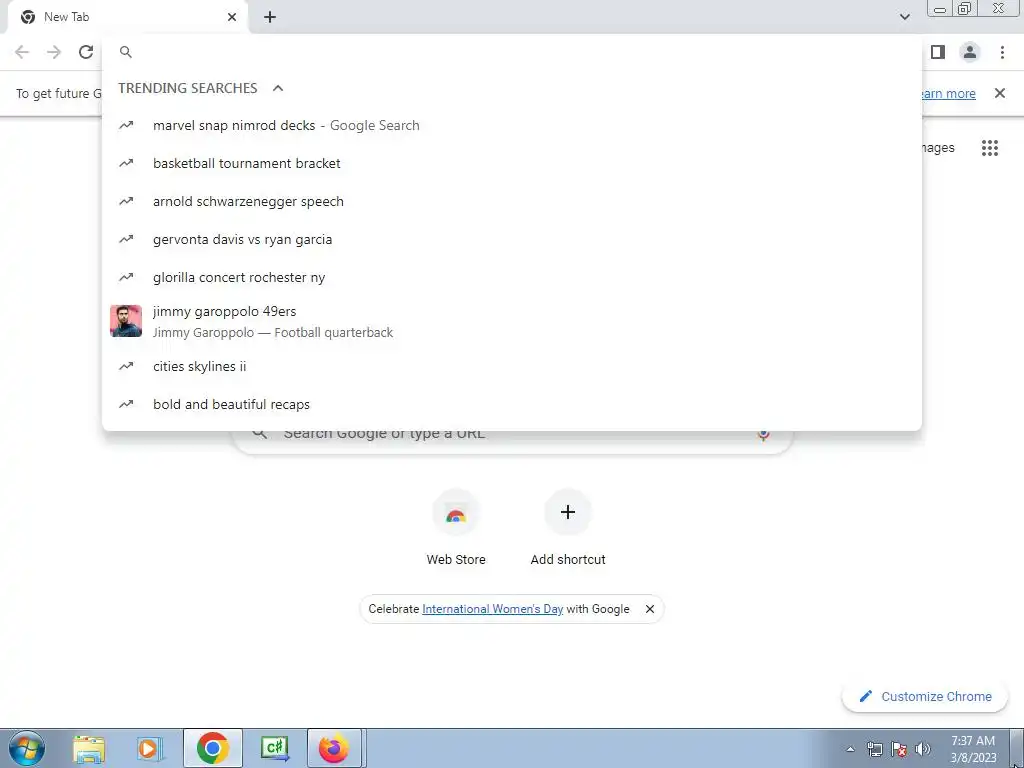
Task: Collapse the Trending Searches section
Action: point(278,88)
